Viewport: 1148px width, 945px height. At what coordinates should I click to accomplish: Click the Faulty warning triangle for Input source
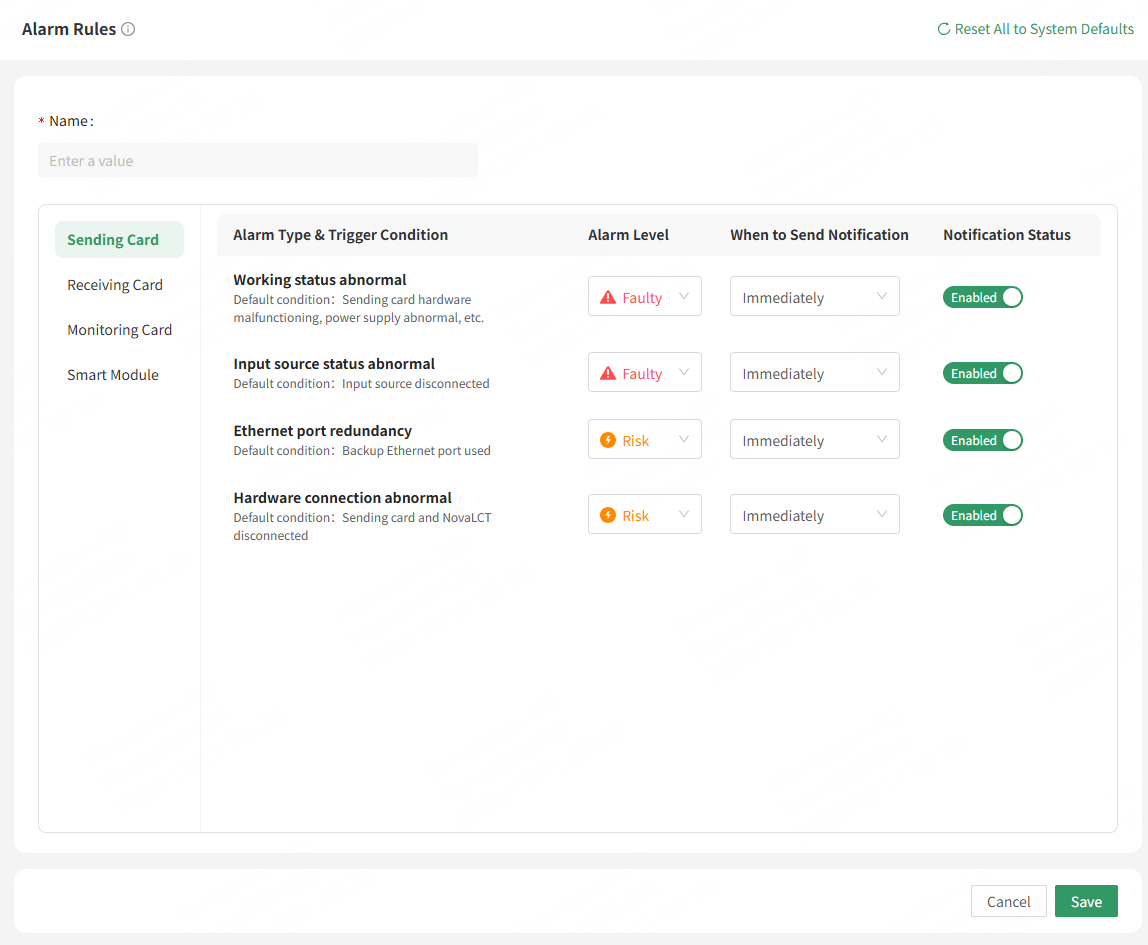[x=608, y=373]
